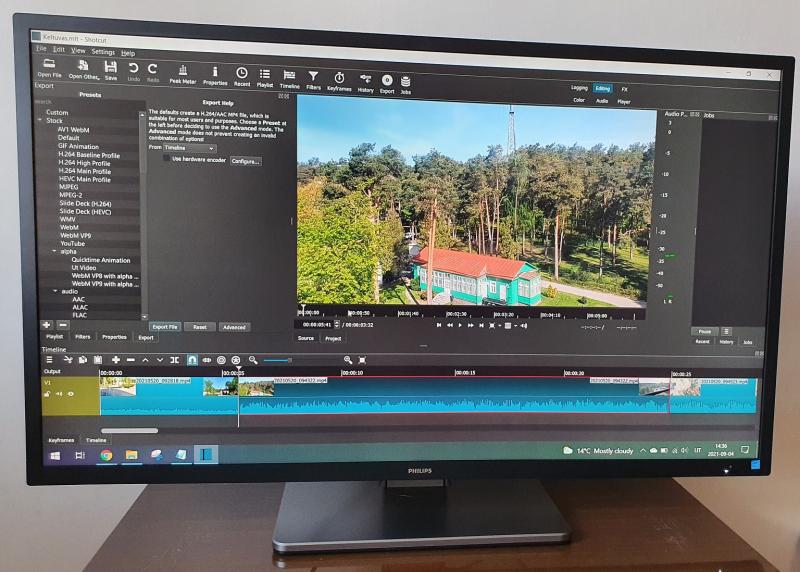Toggle scrub while dragging in the timeline

(207, 360)
